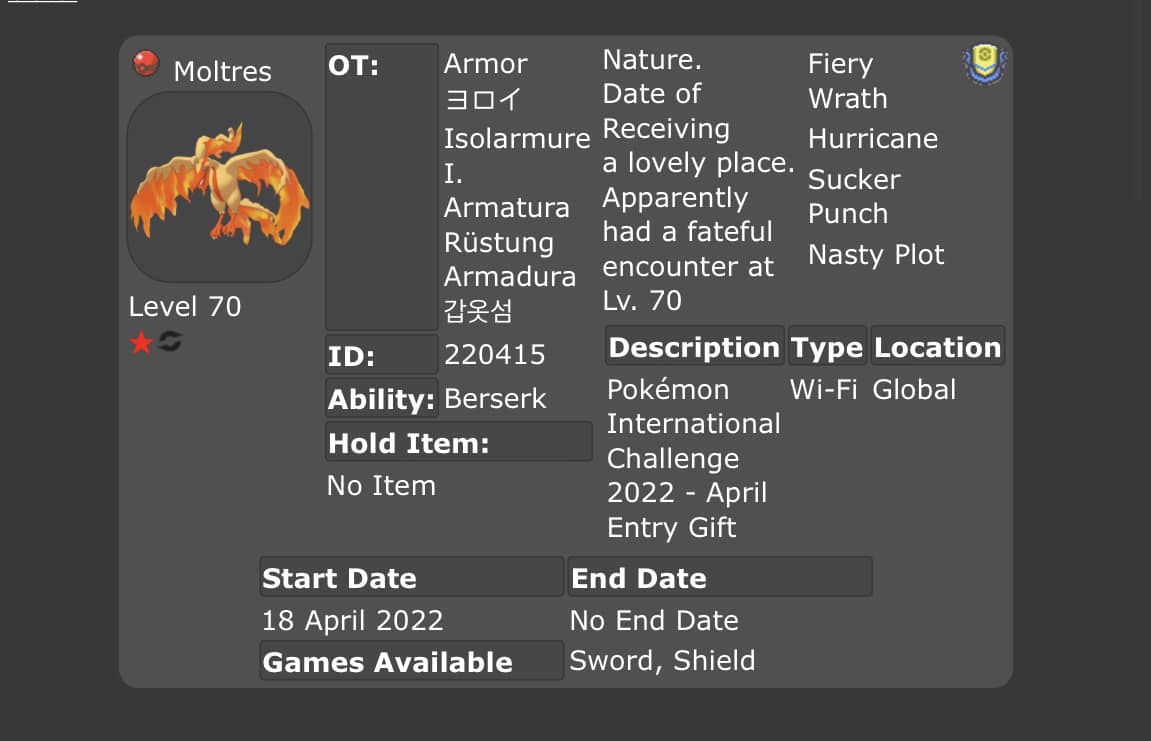The width and height of the screenshot is (1151, 741).
Task: Click the ID number 220415
Action: click(x=495, y=355)
